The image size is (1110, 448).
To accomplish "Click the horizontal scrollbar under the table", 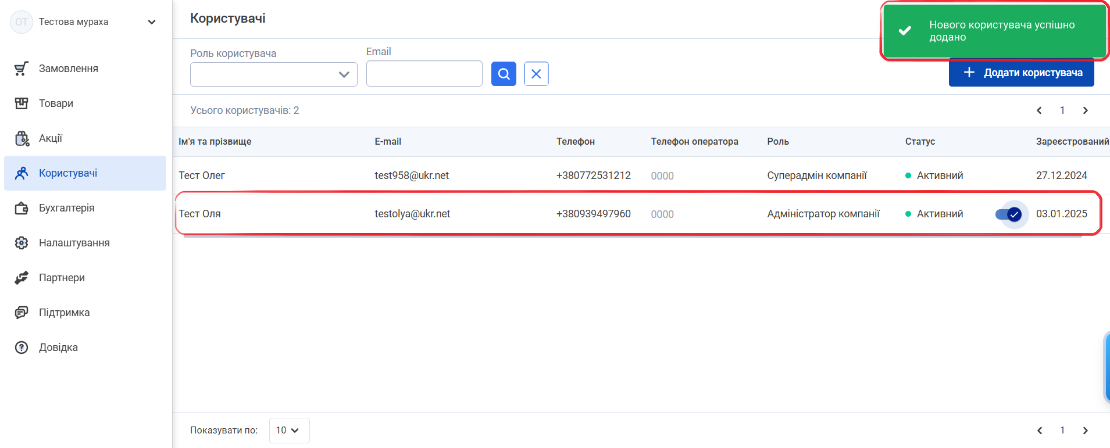I will [632, 237].
